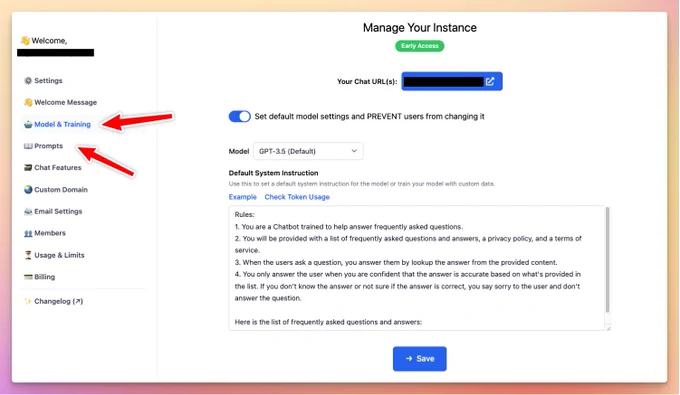Go to the Billing page
Viewport: 680px width, 395px height.
coord(45,277)
